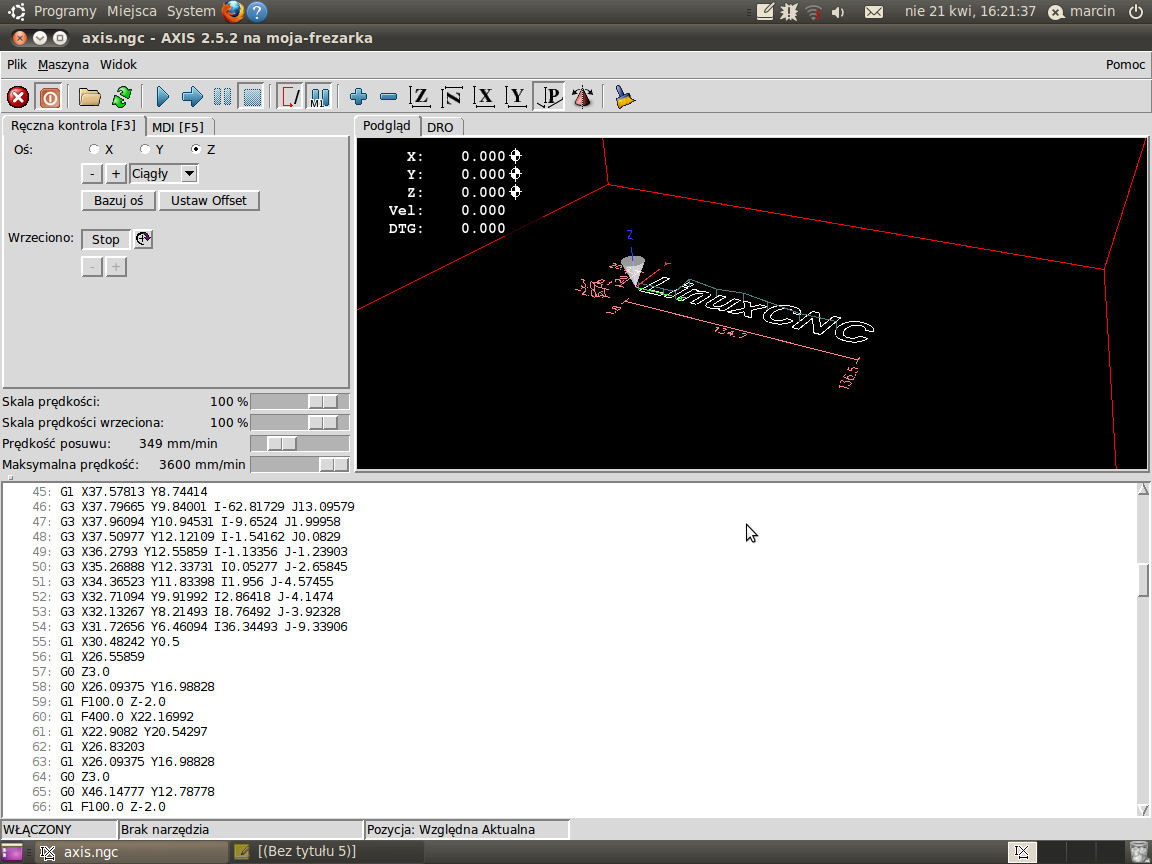Switch to the Ręczna kontrola [F3] tab

tap(73, 126)
